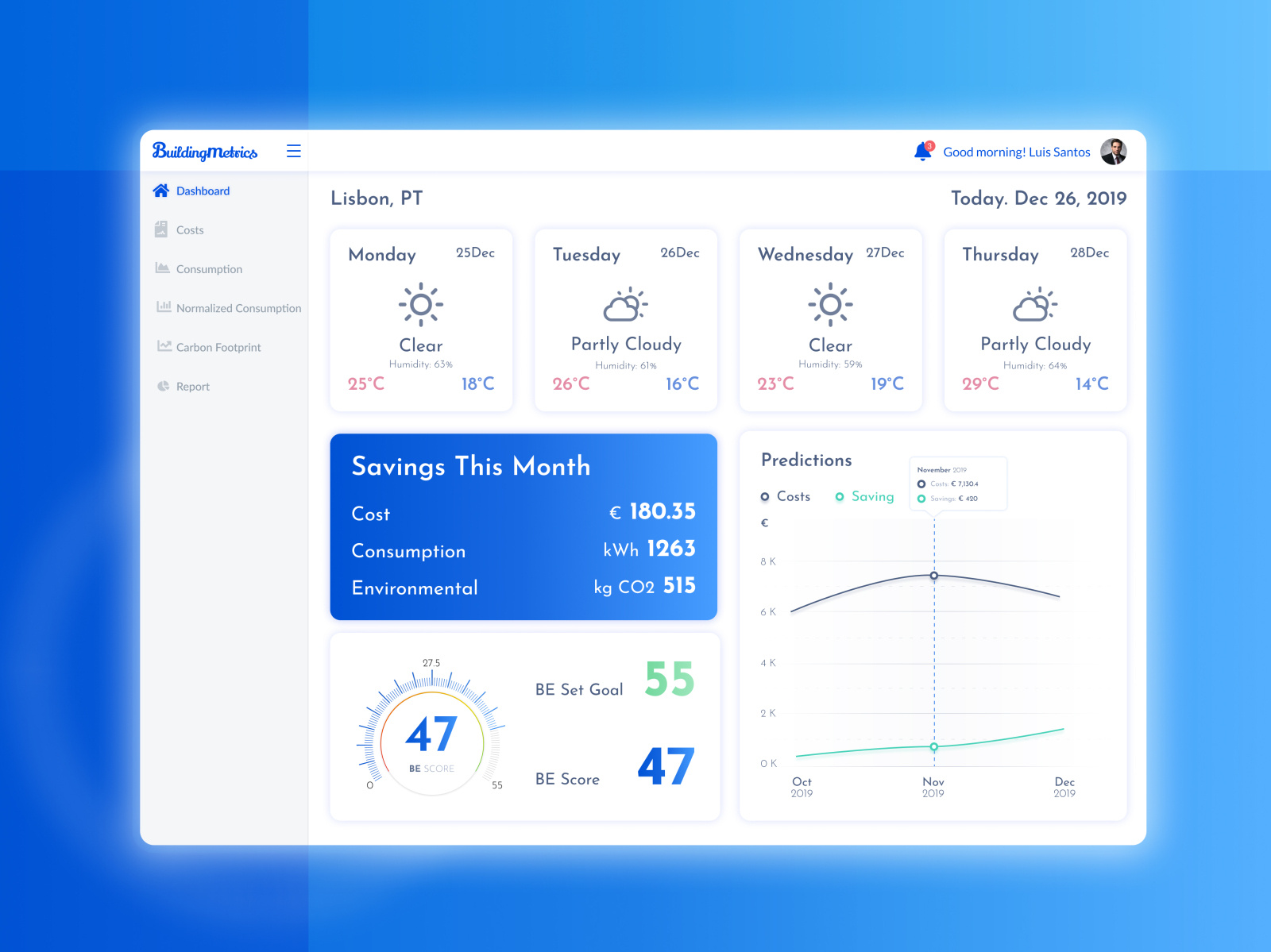Click the clear weather sun icon for Monday
1271x952 pixels.
pyautogui.click(x=421, y=304)
